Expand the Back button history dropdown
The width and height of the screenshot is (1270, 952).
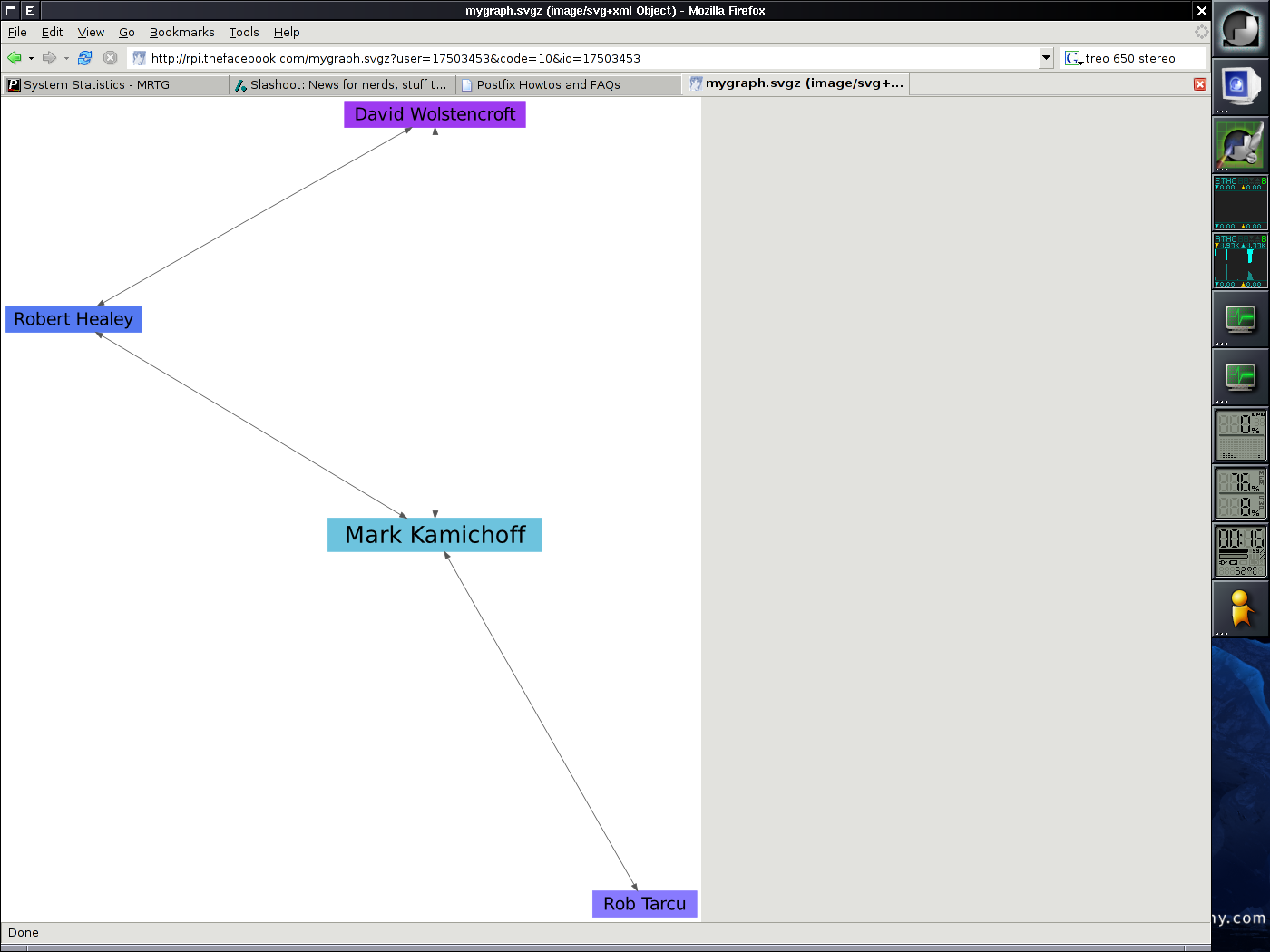[x=31, y=58]
